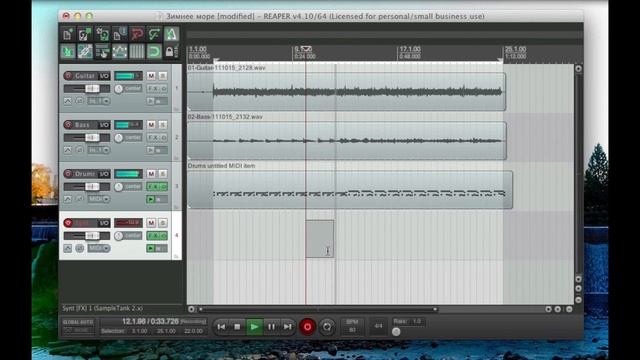Open the green FX button on fourth track

point(154,236)
